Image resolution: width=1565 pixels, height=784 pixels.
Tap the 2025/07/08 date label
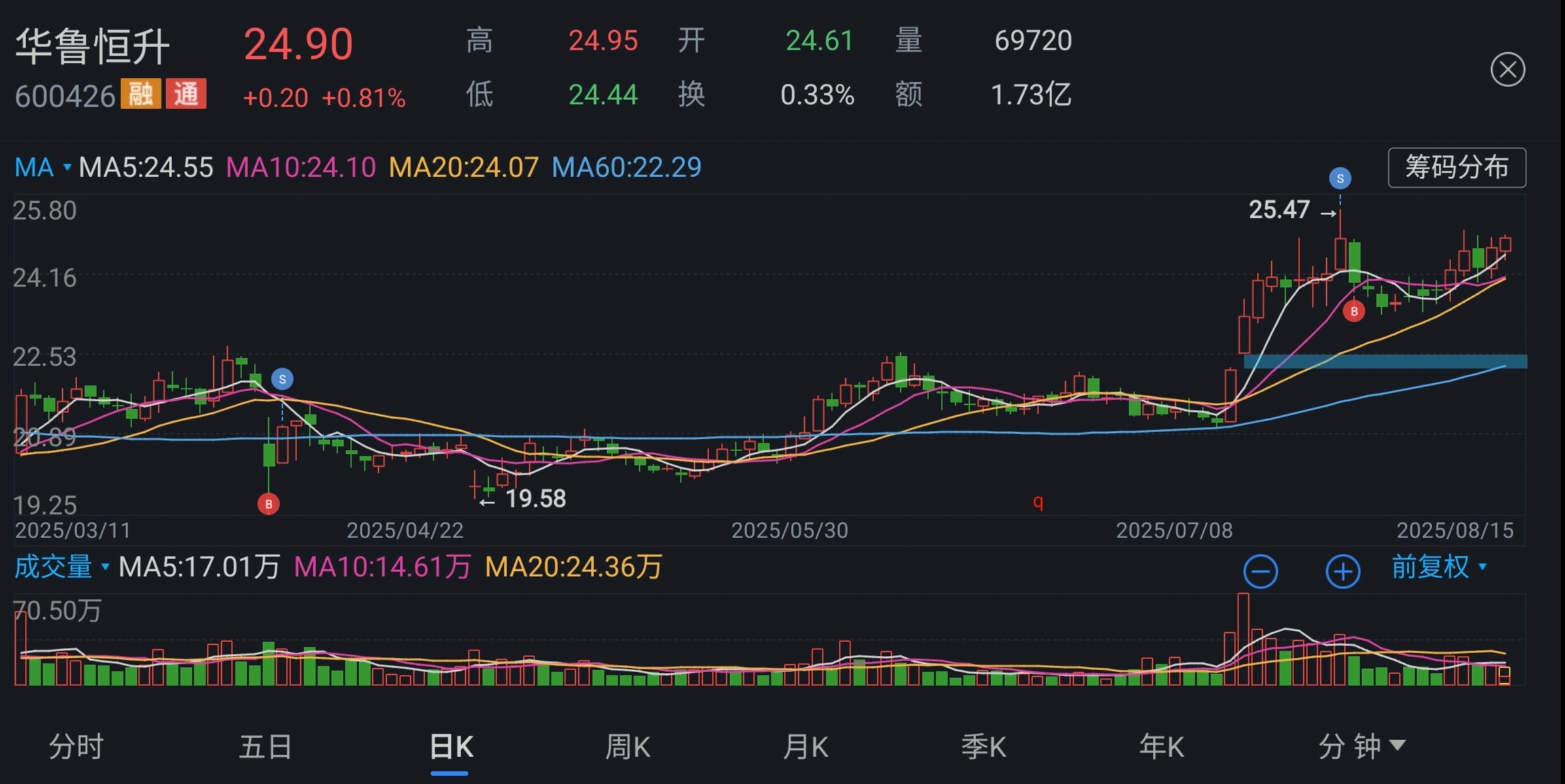1174,530
